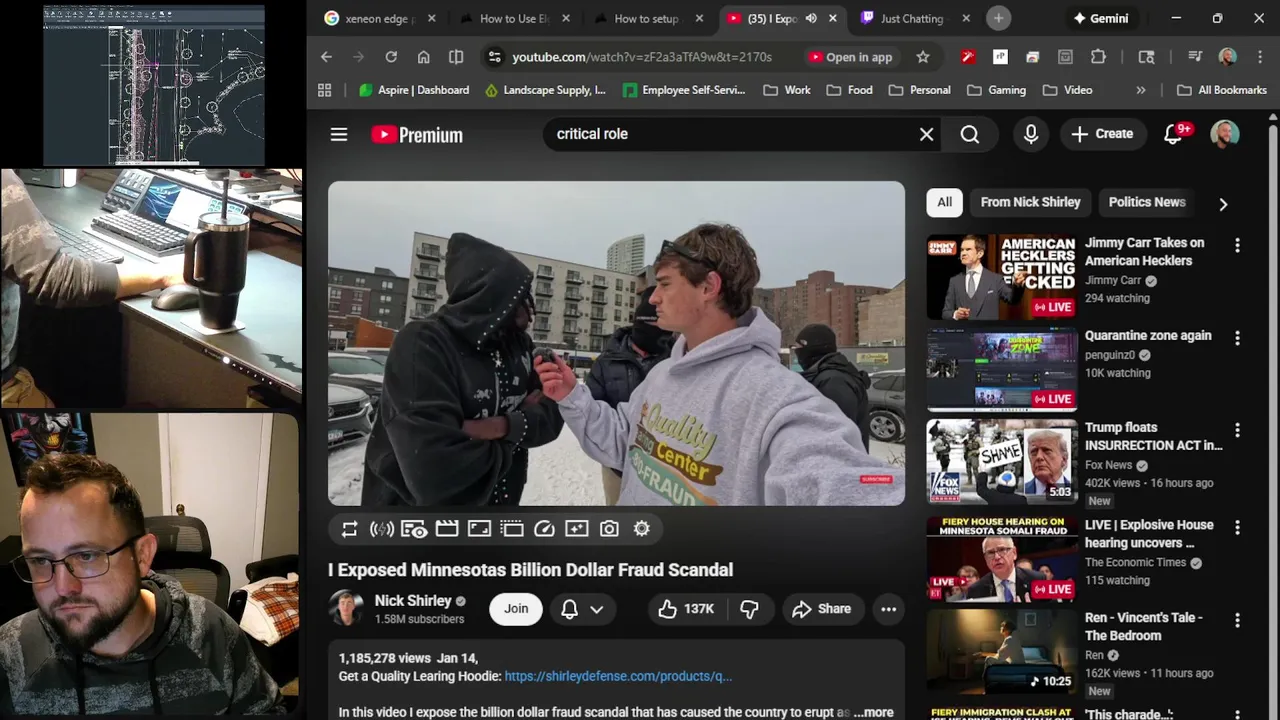
Task: Like the video with 137K thumbs up
Action: tap(686, 609)
